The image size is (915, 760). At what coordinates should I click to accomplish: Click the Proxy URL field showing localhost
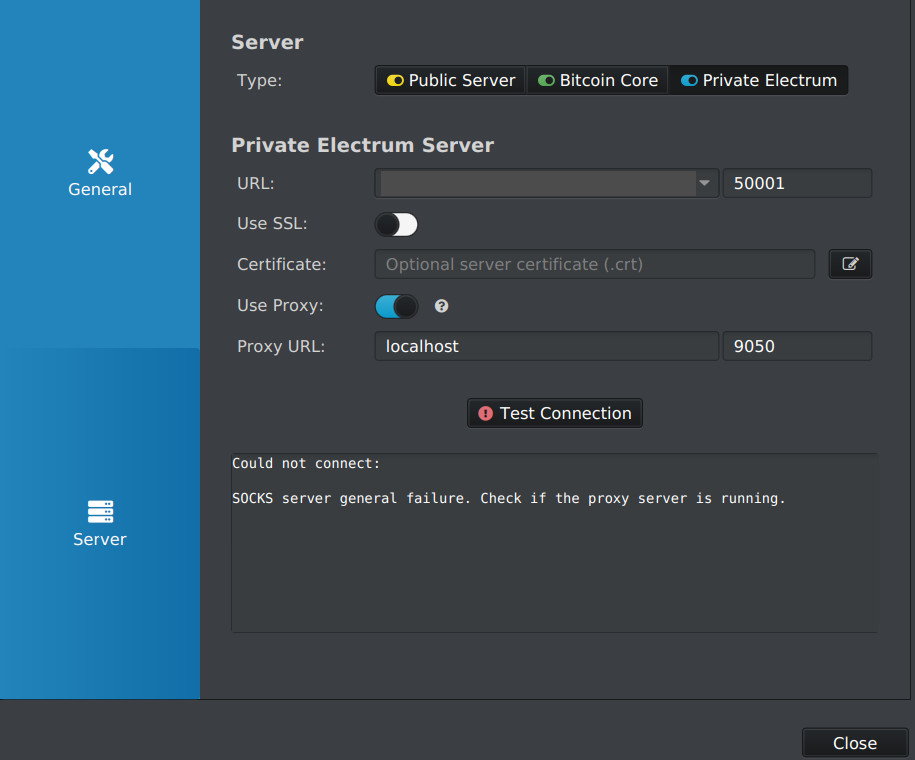pos(547,346)
